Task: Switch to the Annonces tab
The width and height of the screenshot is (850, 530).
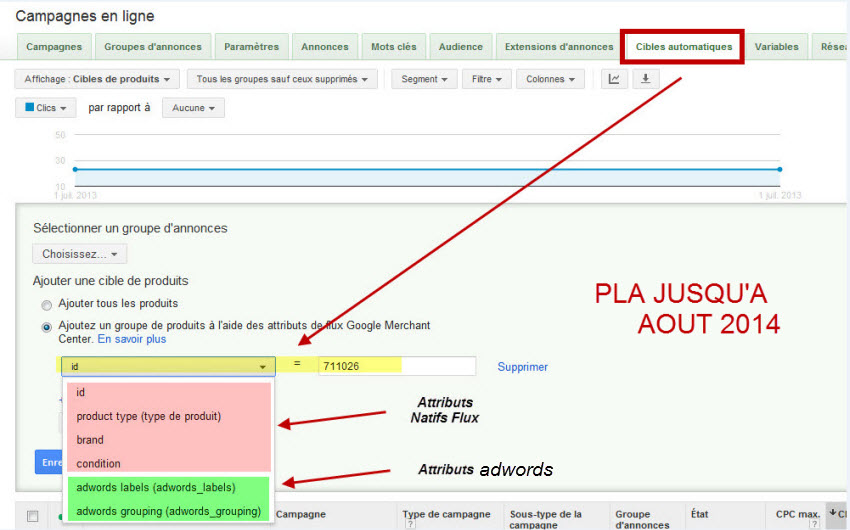Action: click(325, 47)
